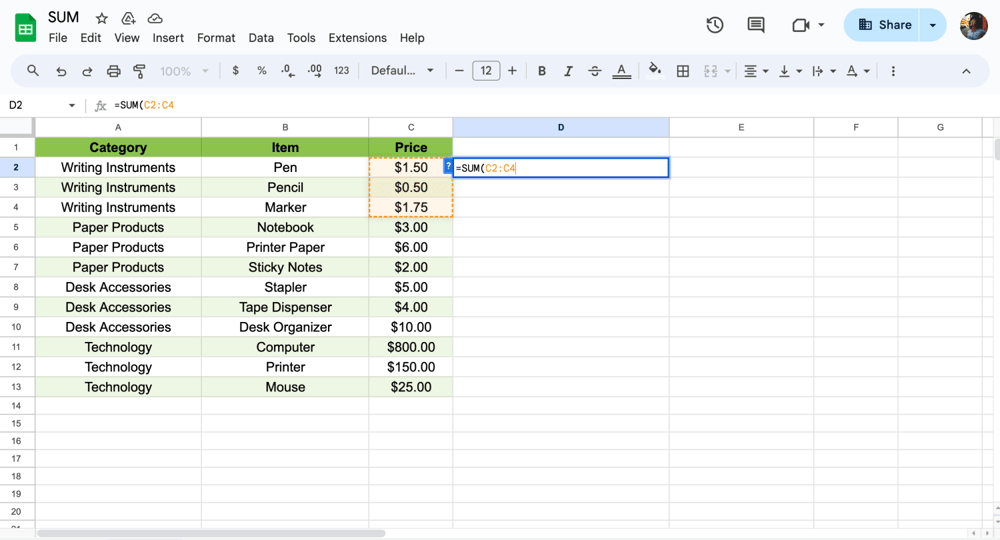This screenshot has height=540, width=1000.
Task: Open the comments panel icon
Action: point(756,25)
